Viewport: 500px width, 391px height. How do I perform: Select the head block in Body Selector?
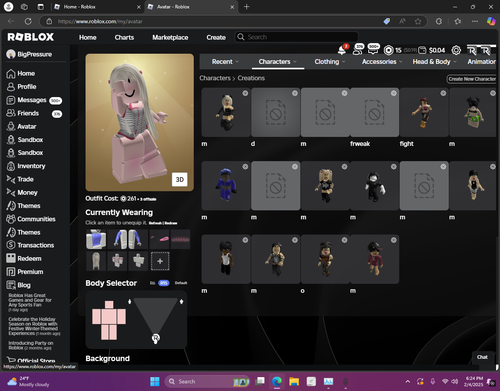109,304
